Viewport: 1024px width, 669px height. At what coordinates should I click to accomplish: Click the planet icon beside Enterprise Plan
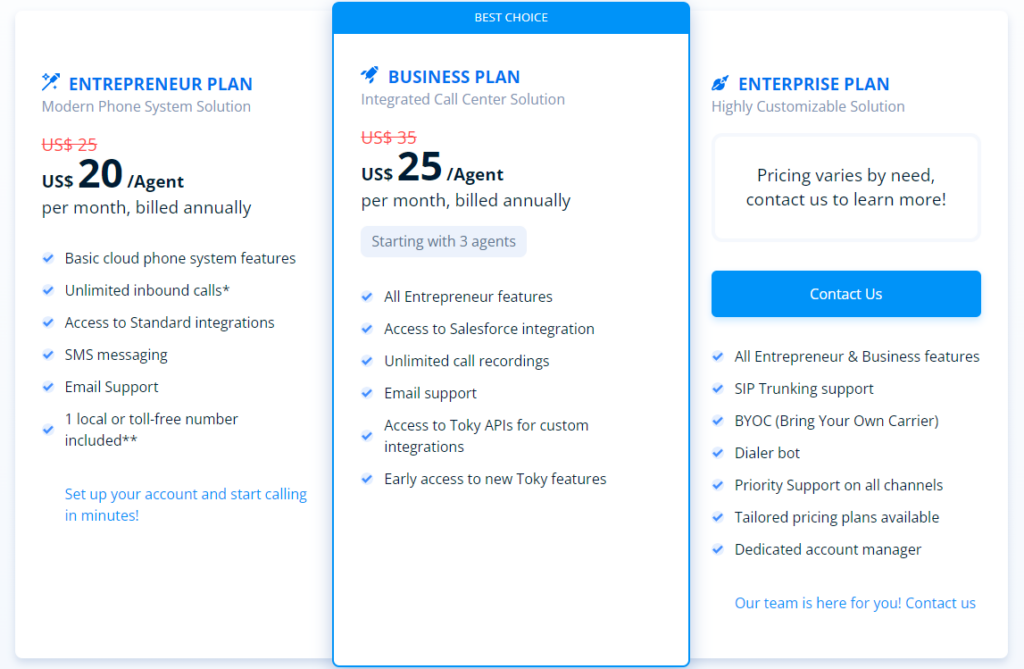[x=720, y=84]
